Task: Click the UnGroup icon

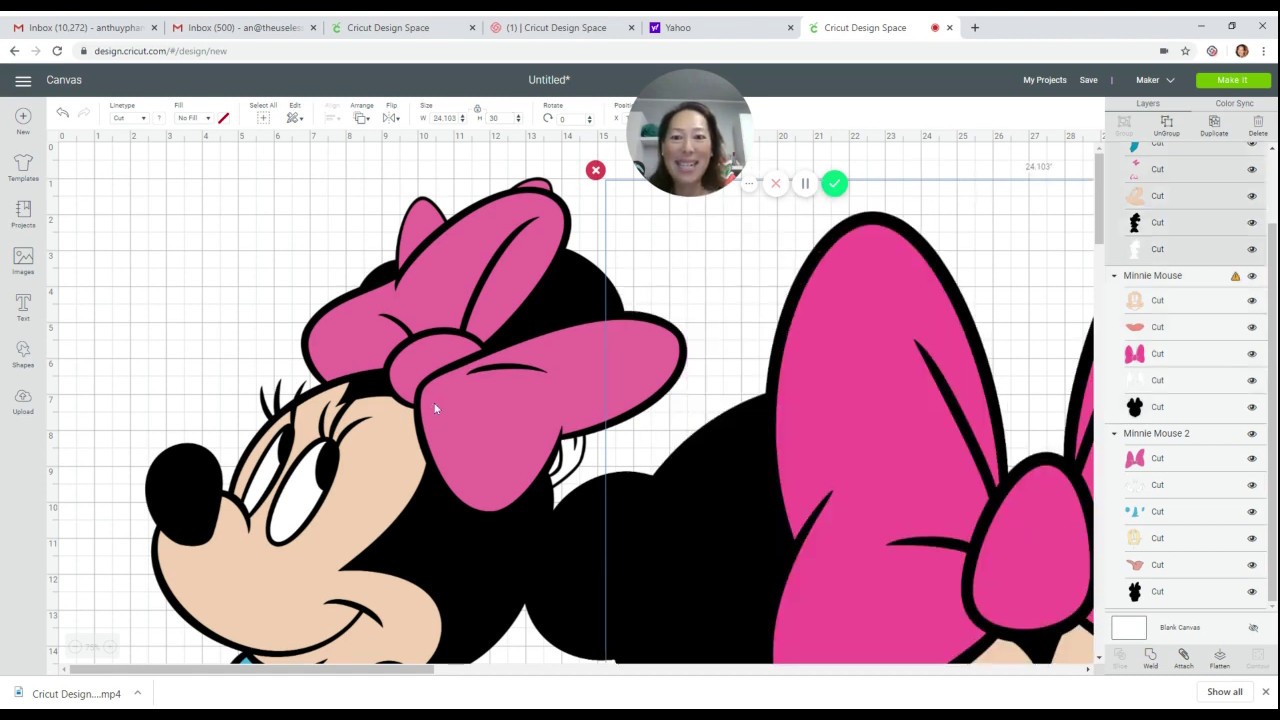Action: pyautogui.click(x=1166, y=126)
